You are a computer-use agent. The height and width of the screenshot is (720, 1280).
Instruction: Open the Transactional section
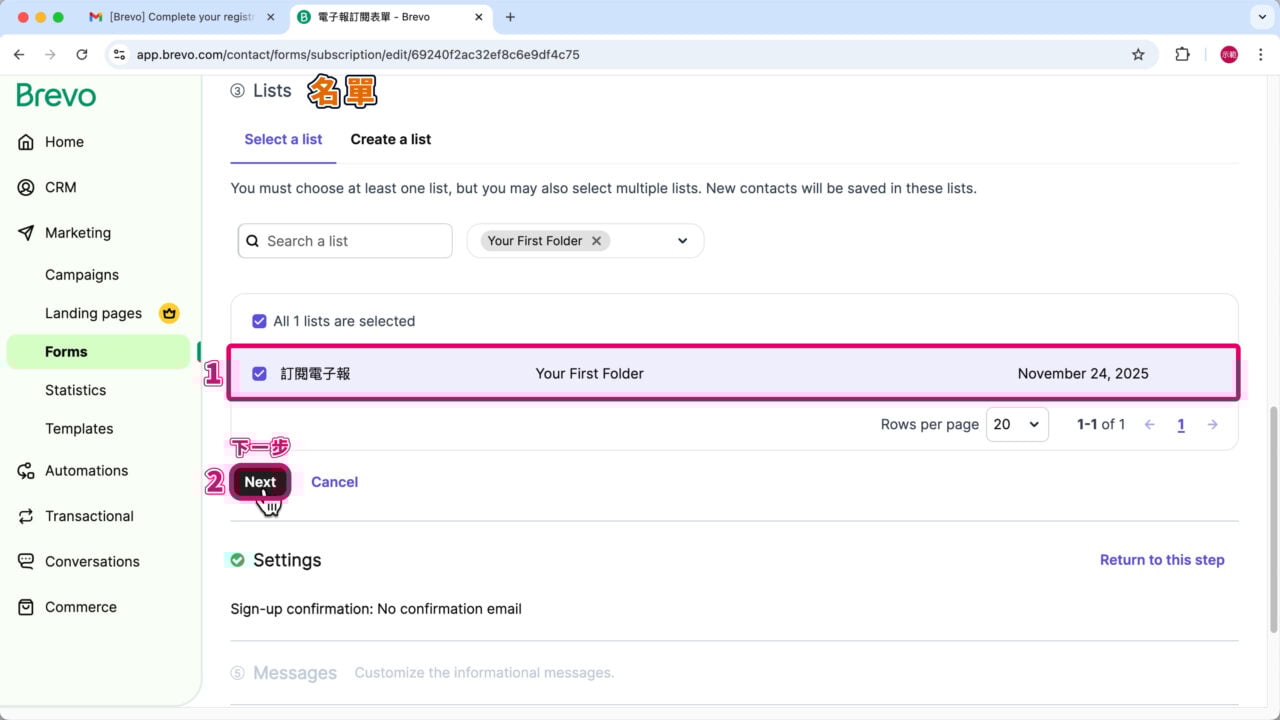89,516
